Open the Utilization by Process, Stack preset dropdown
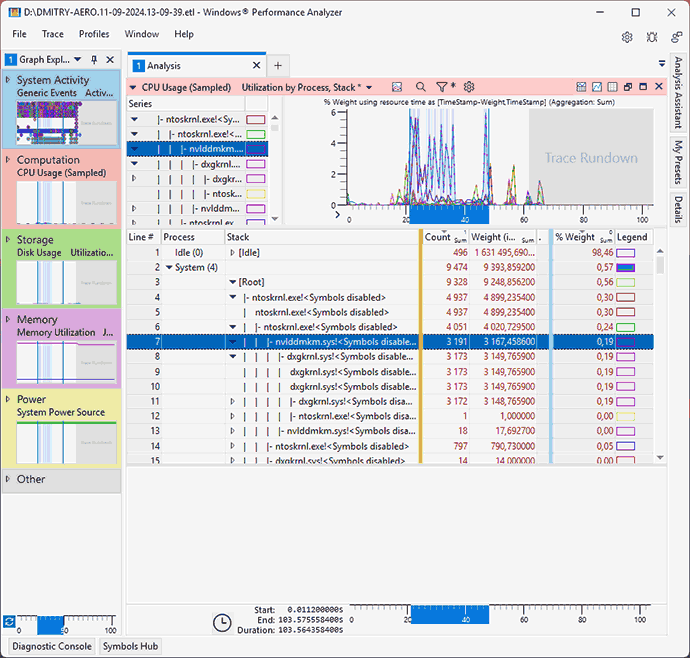Screen dimensions: 690x658 pos(369,88)
